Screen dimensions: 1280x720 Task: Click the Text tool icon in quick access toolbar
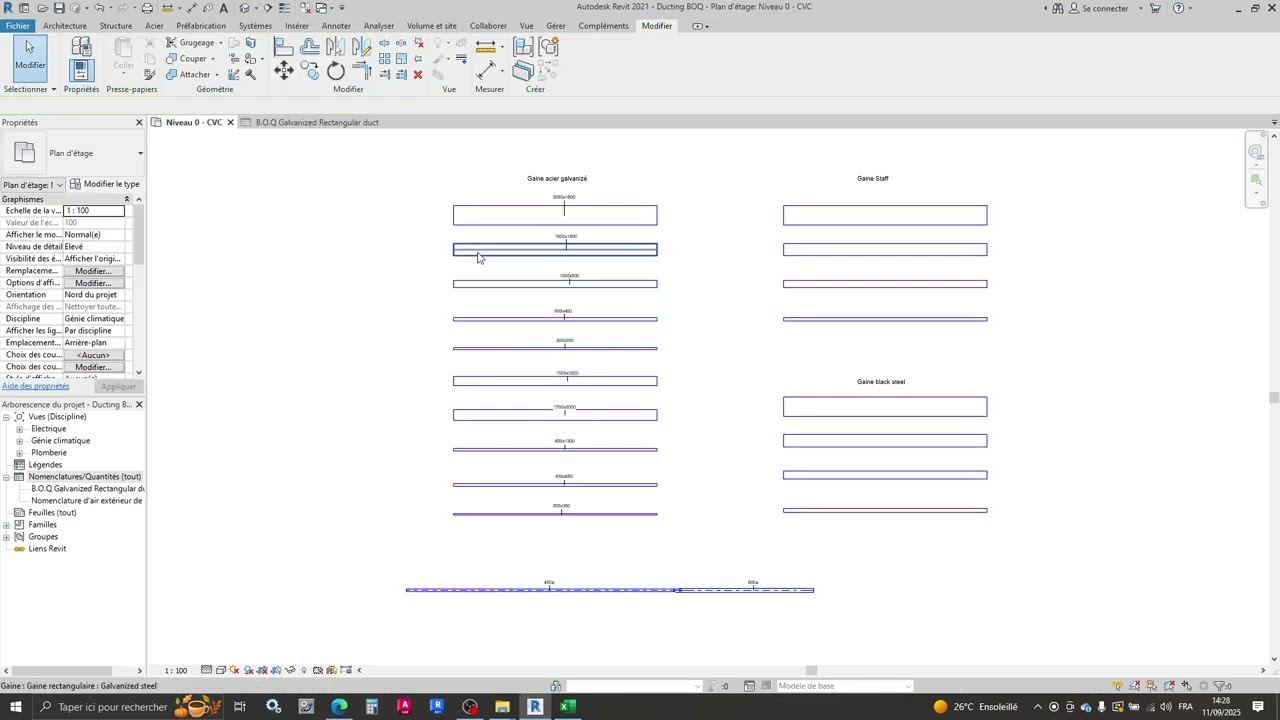pos(223,8)
